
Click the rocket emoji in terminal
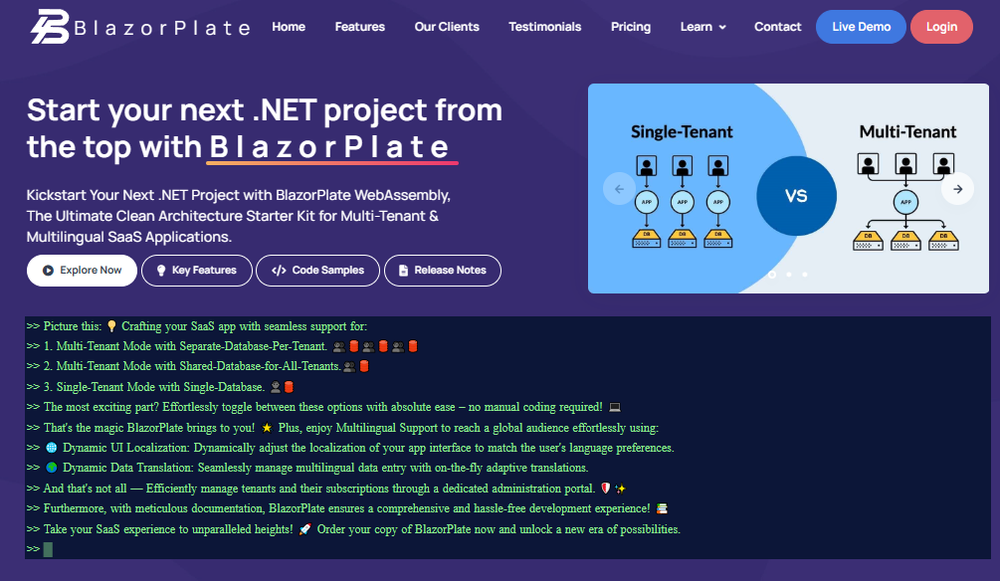click(x=305, y=529)
